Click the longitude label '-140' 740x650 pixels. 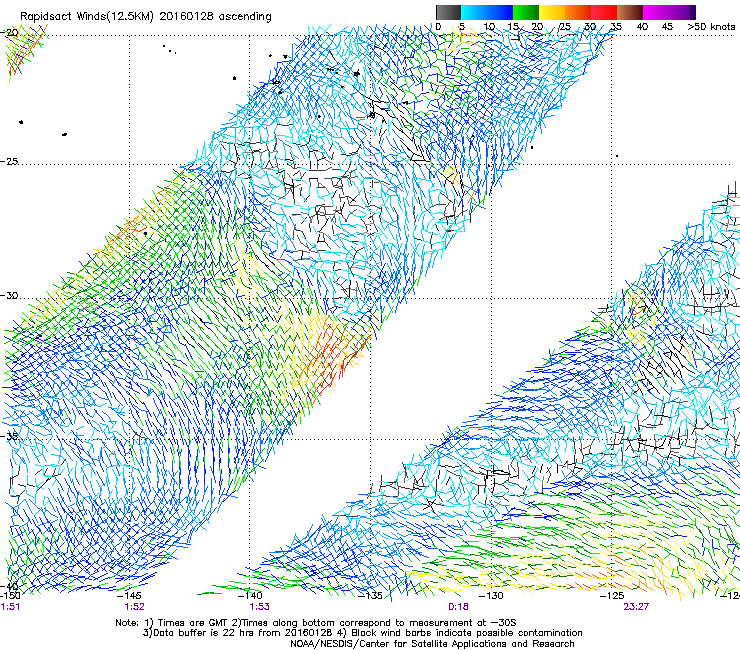click(251, 595)
